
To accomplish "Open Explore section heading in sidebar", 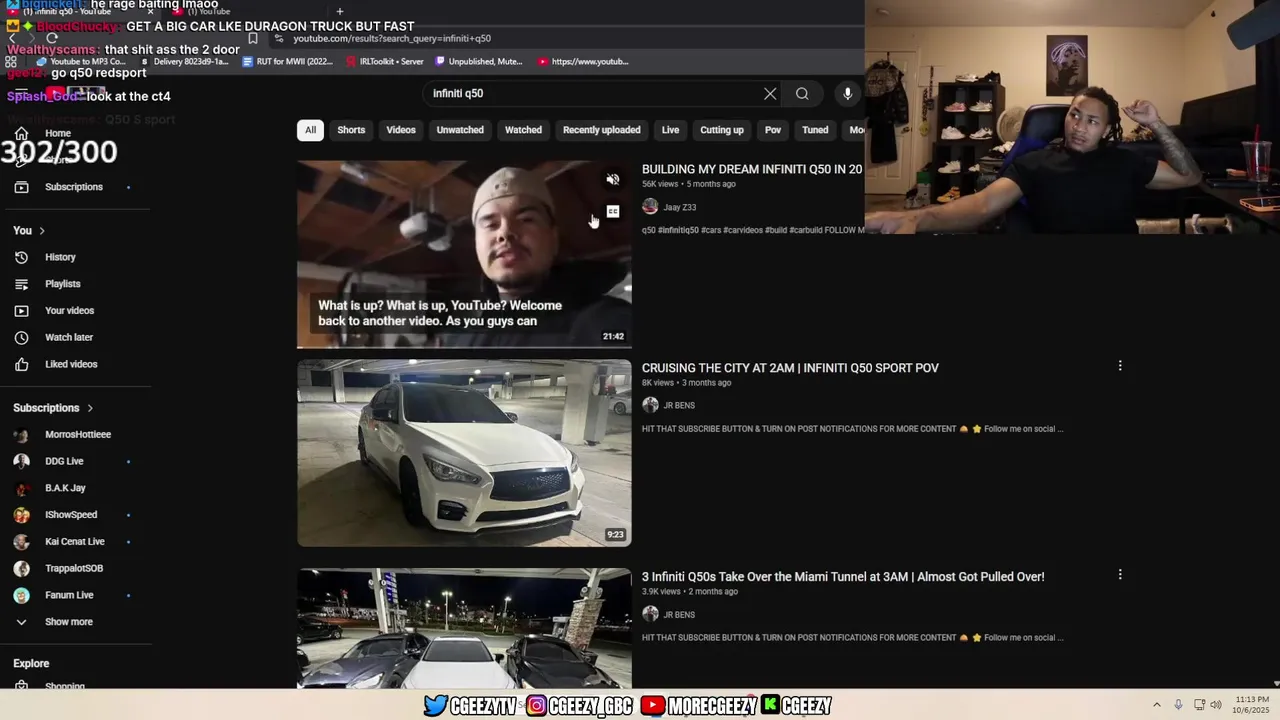I will pos(31,664).
